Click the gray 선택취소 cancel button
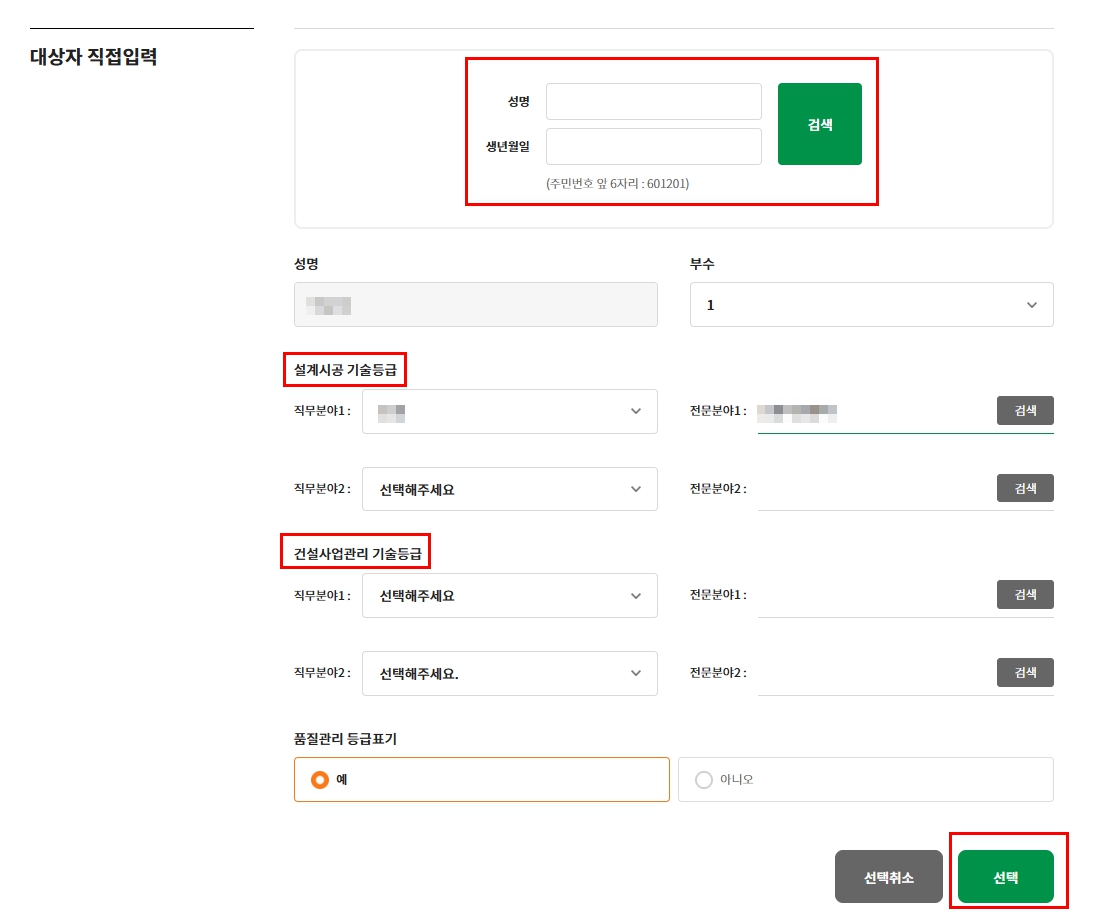 pos(888,875)
